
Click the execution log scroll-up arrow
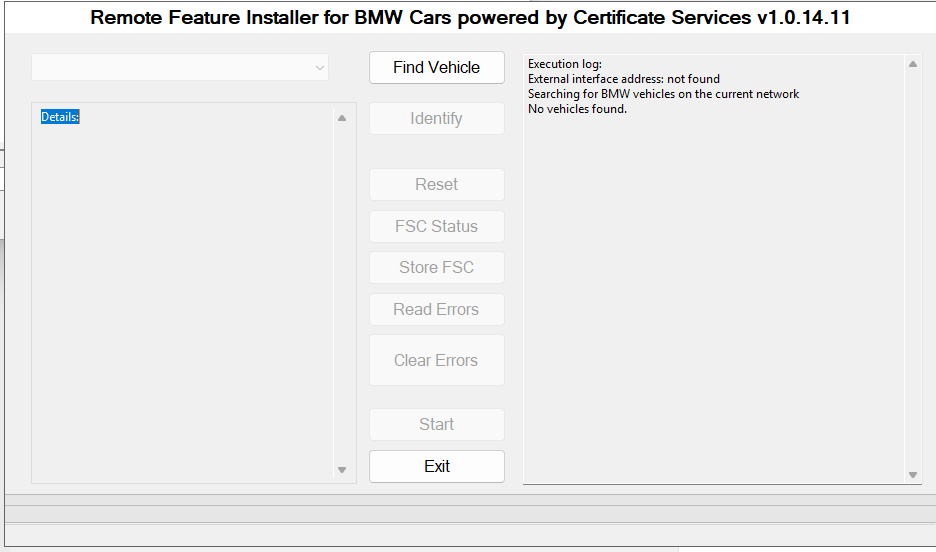tap(913, 64)
